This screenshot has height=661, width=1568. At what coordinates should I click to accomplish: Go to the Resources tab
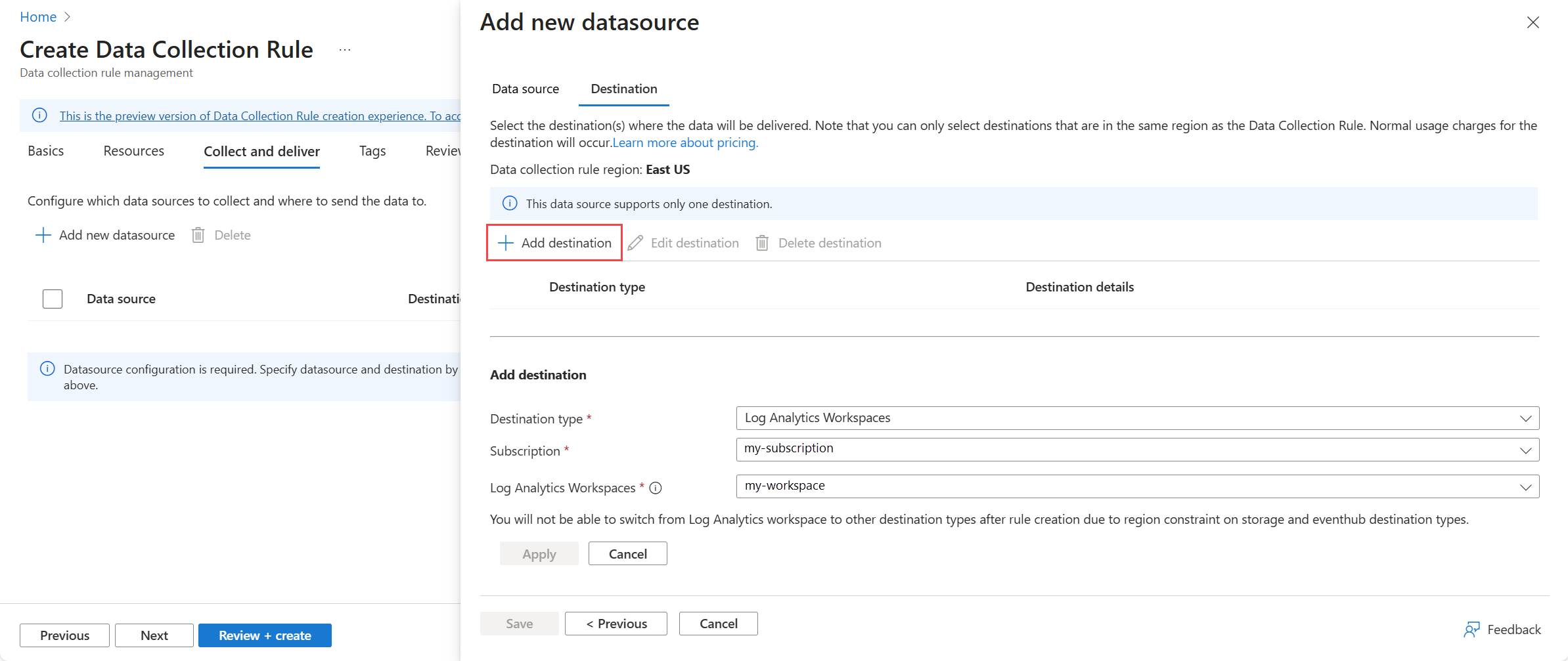coord(133,151)
